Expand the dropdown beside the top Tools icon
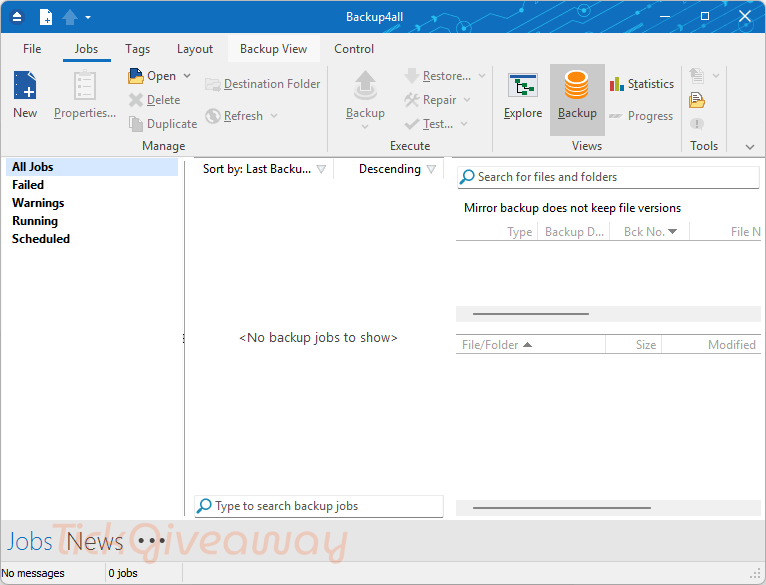The image size is (766, 585). point(716,76)
